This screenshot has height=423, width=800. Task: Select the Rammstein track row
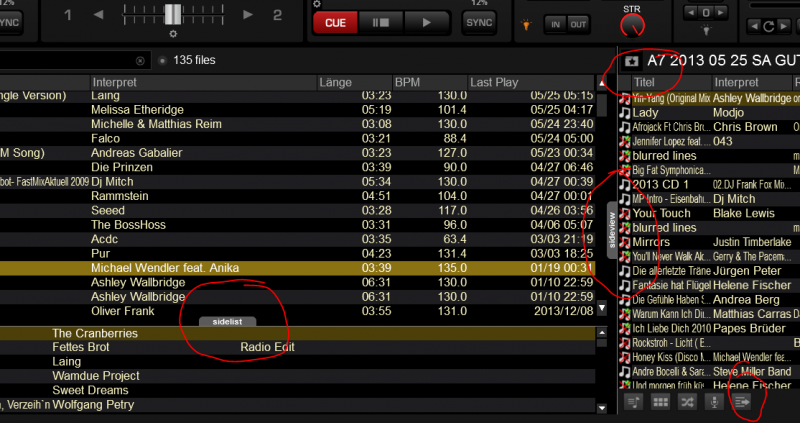tap(297, 196)
